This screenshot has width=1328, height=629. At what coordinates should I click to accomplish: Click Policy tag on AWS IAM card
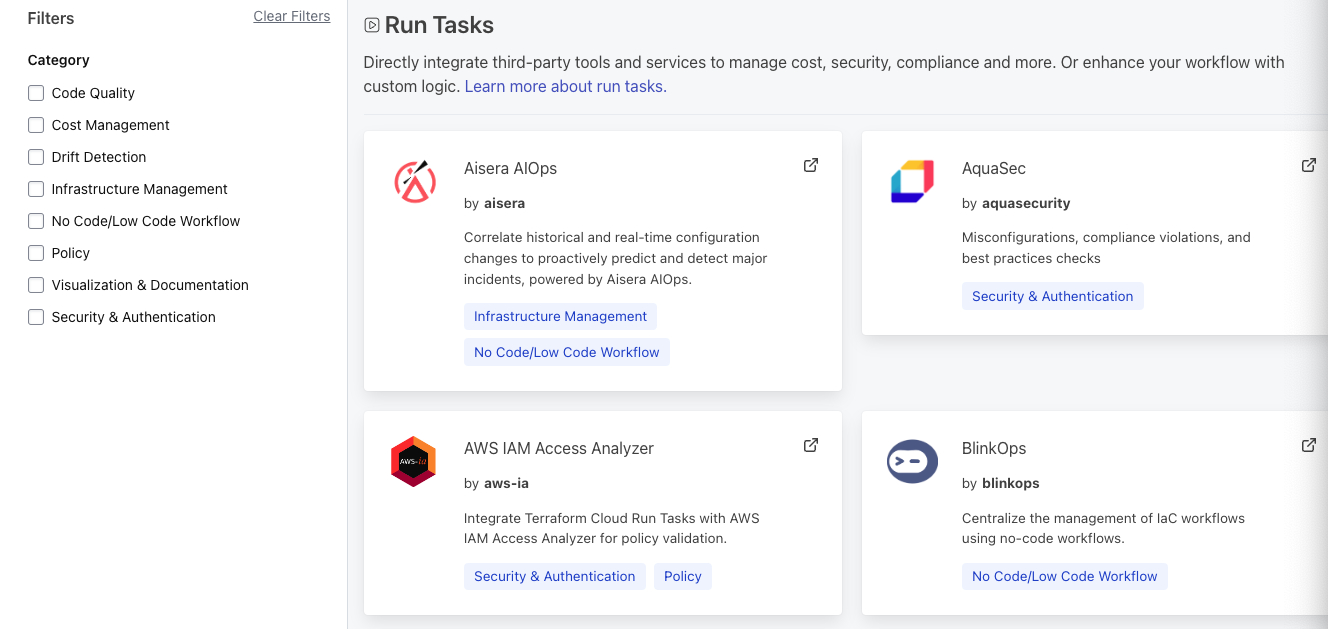click(x=683, y=576)
